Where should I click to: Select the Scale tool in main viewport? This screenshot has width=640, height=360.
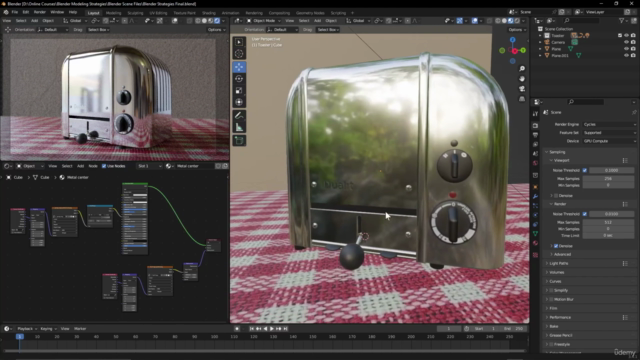(x=239, y=90)
